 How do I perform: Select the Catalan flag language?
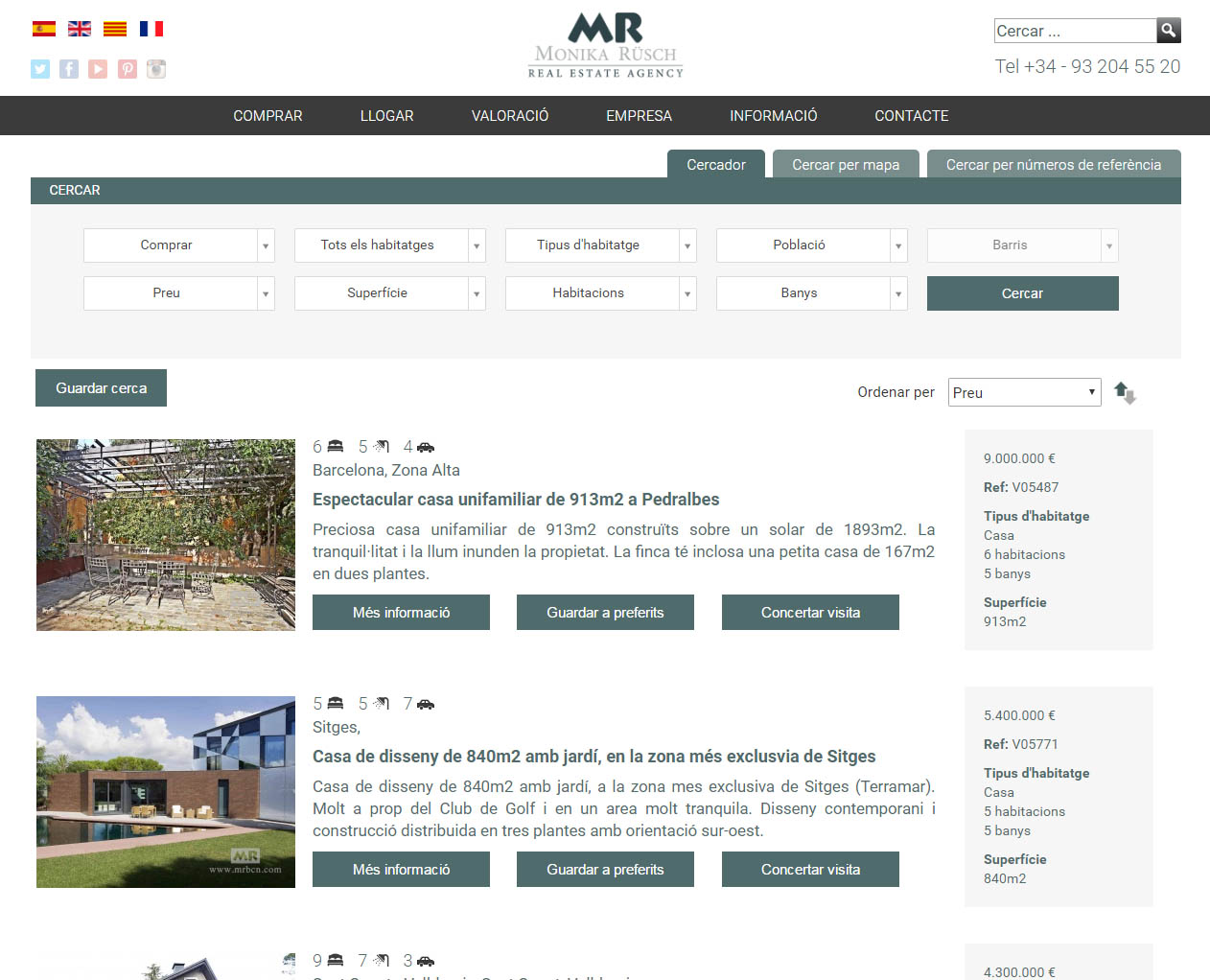(x=115, y=29)
